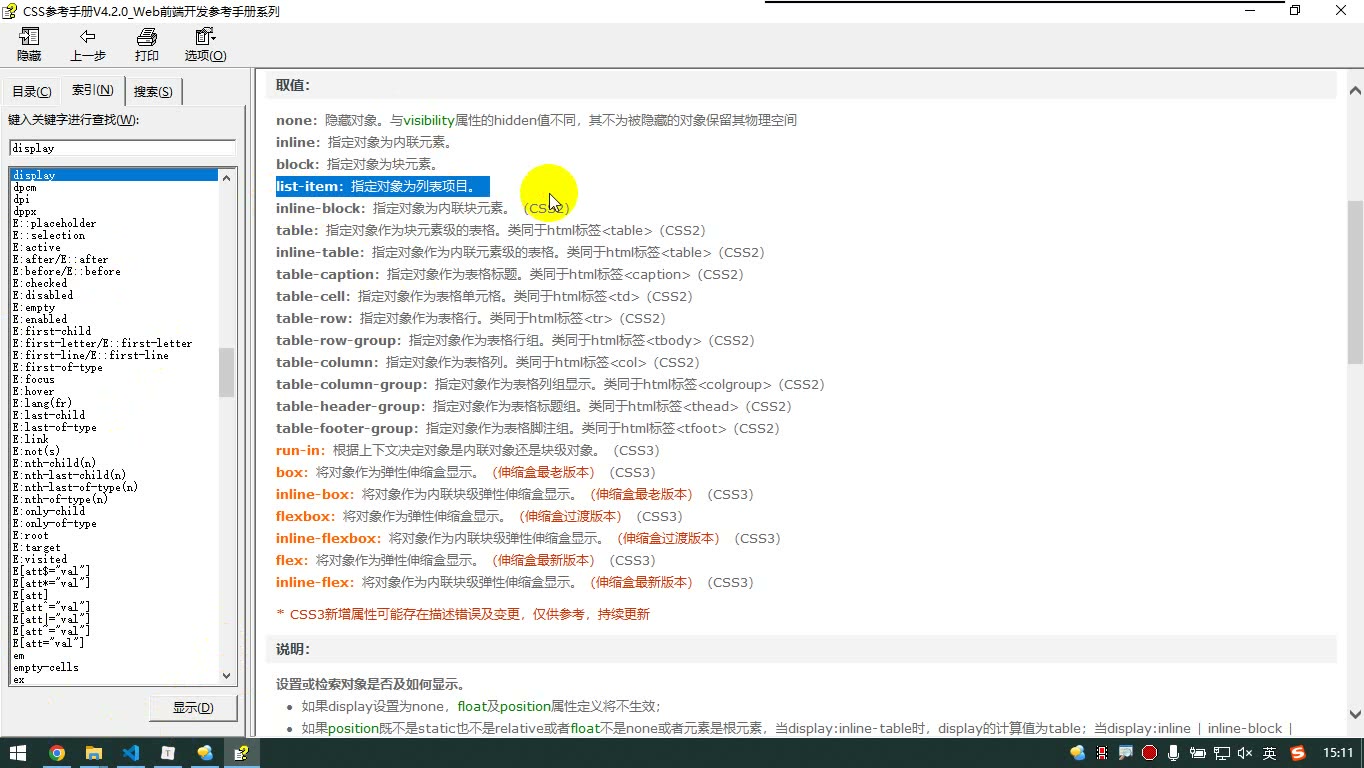
Task: Switch to the 目录(C) tab
Action: coord(32,92)
